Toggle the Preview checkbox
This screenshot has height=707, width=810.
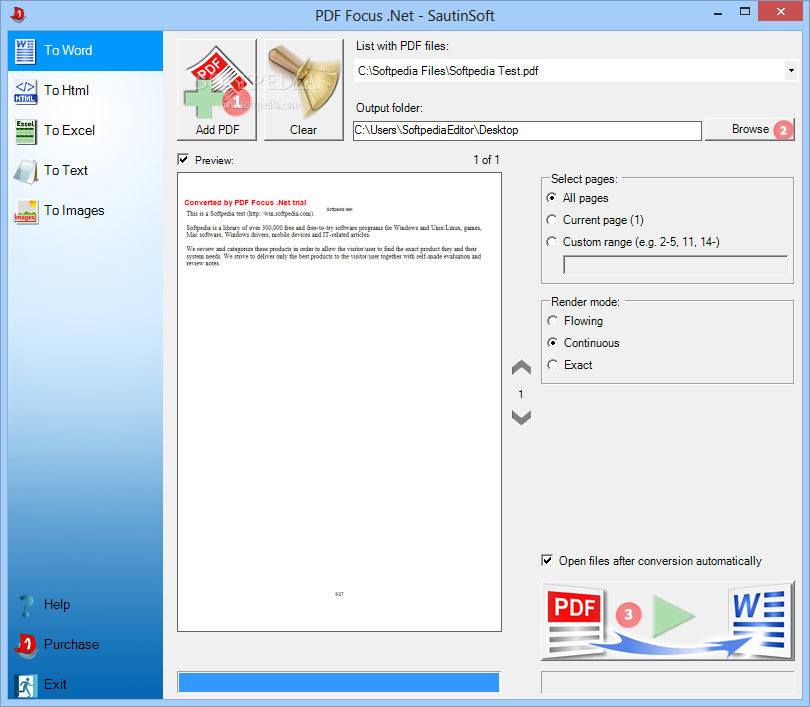pyautogui.click(x=183, y=160)
